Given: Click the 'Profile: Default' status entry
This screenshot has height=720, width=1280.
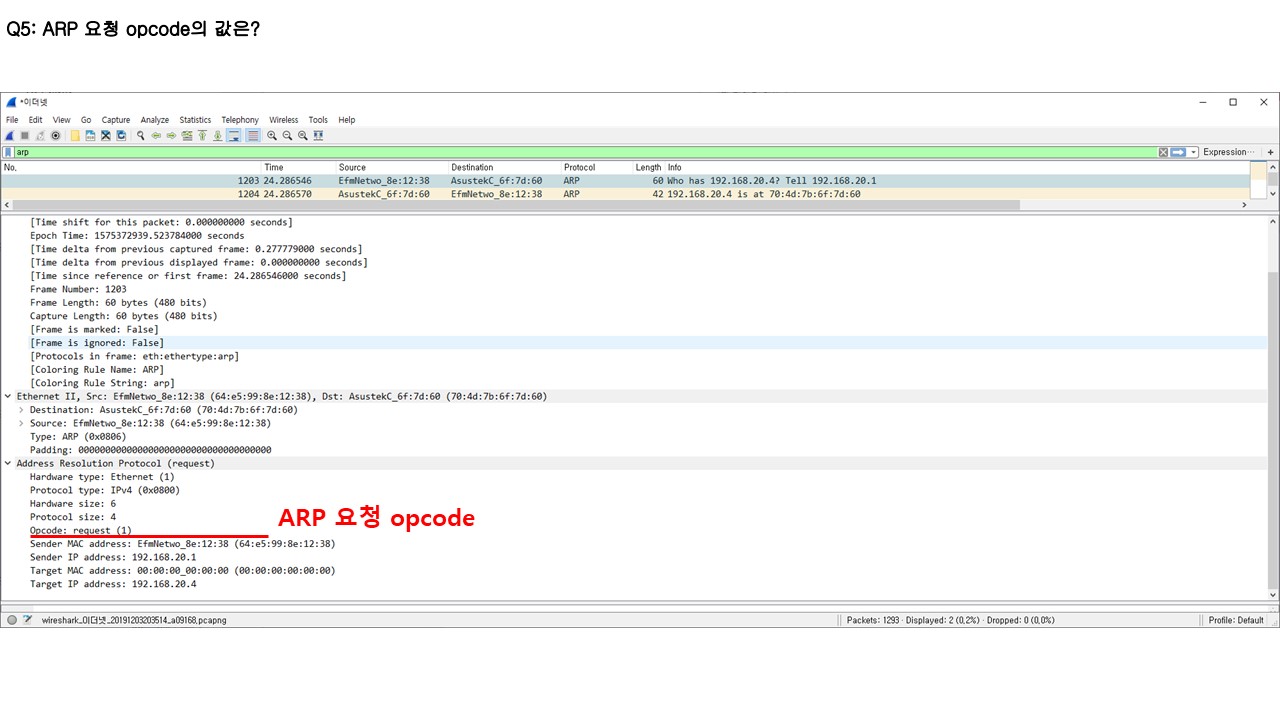Looking at the screenshot, I should (x=1236, y=620).
